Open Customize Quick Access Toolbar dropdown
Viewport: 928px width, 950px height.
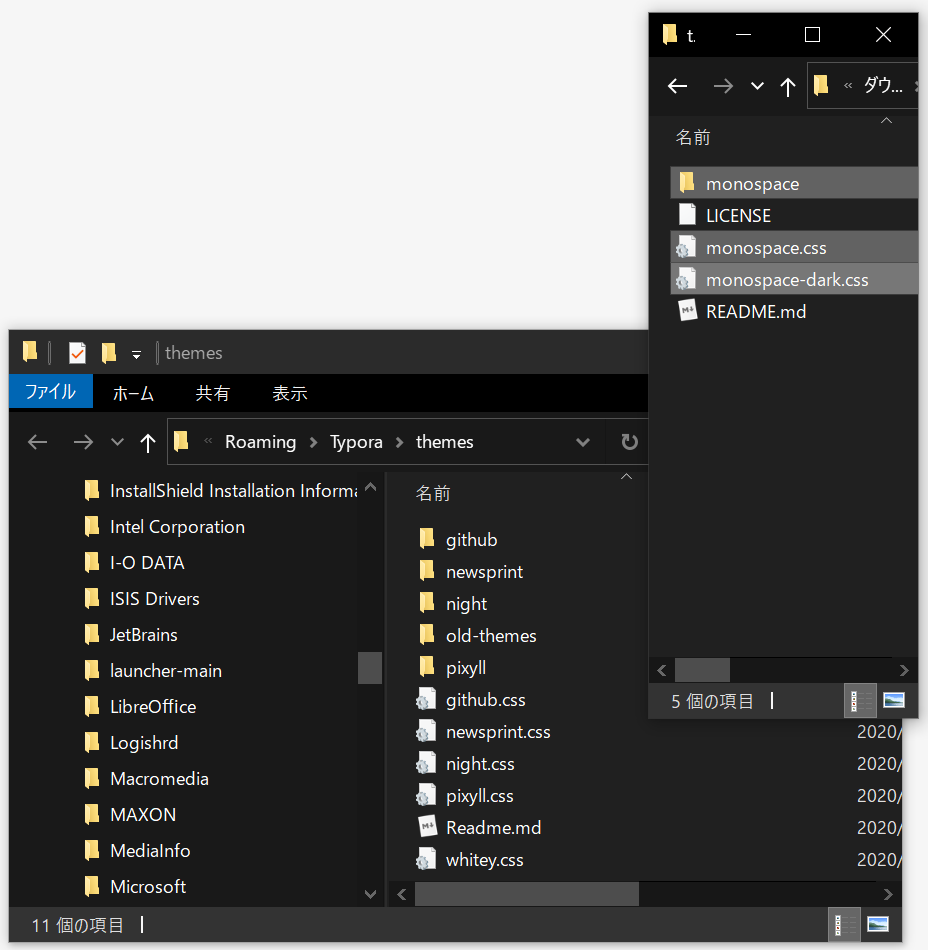136,354
